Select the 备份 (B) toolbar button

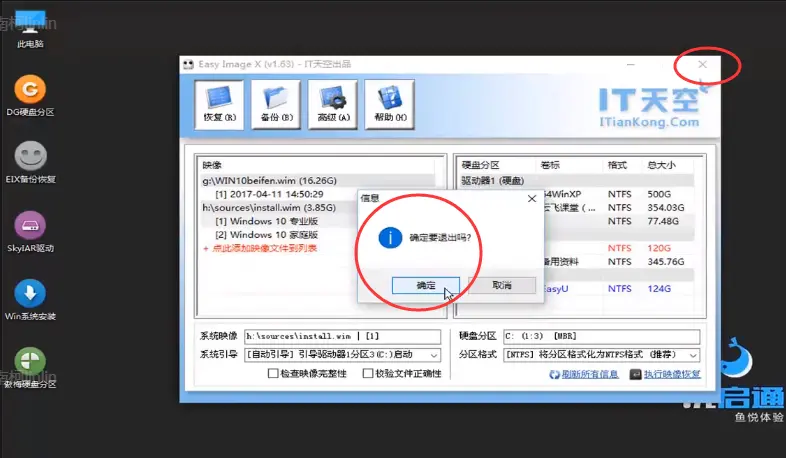(276, 105)
